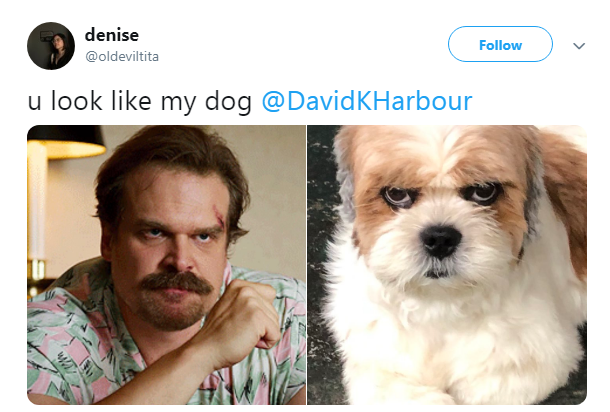The image size is (610, 412).
Task: Click the dog's grumpy eyes in photo
Action: [x=442, y=194]
